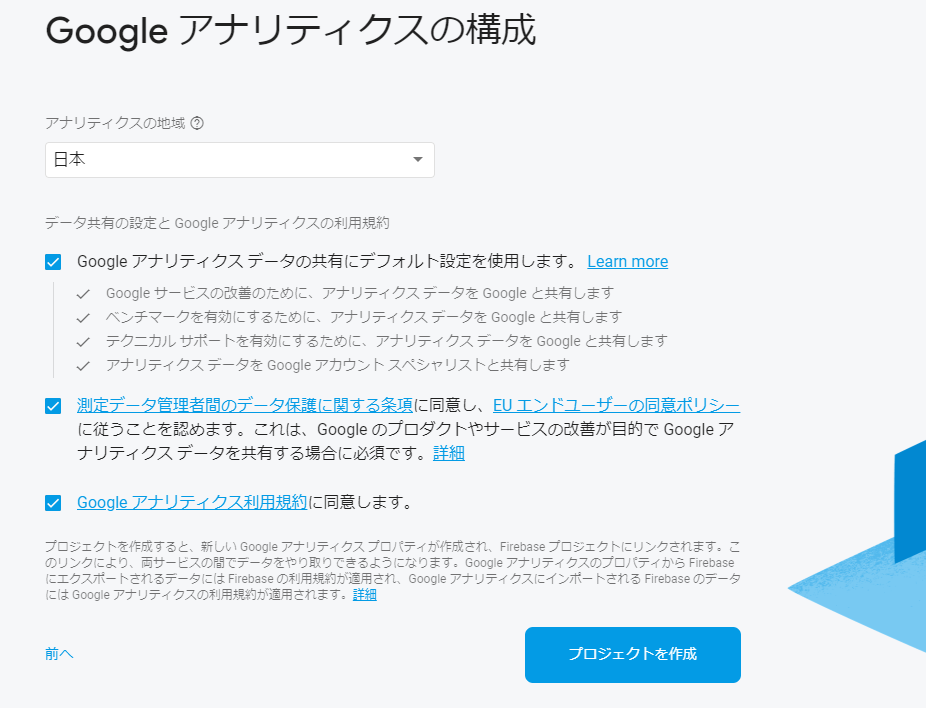The image size is (926, 708).
Task: Uncheck the default data sharing settings checkbox
Action: tap(53, 262)
